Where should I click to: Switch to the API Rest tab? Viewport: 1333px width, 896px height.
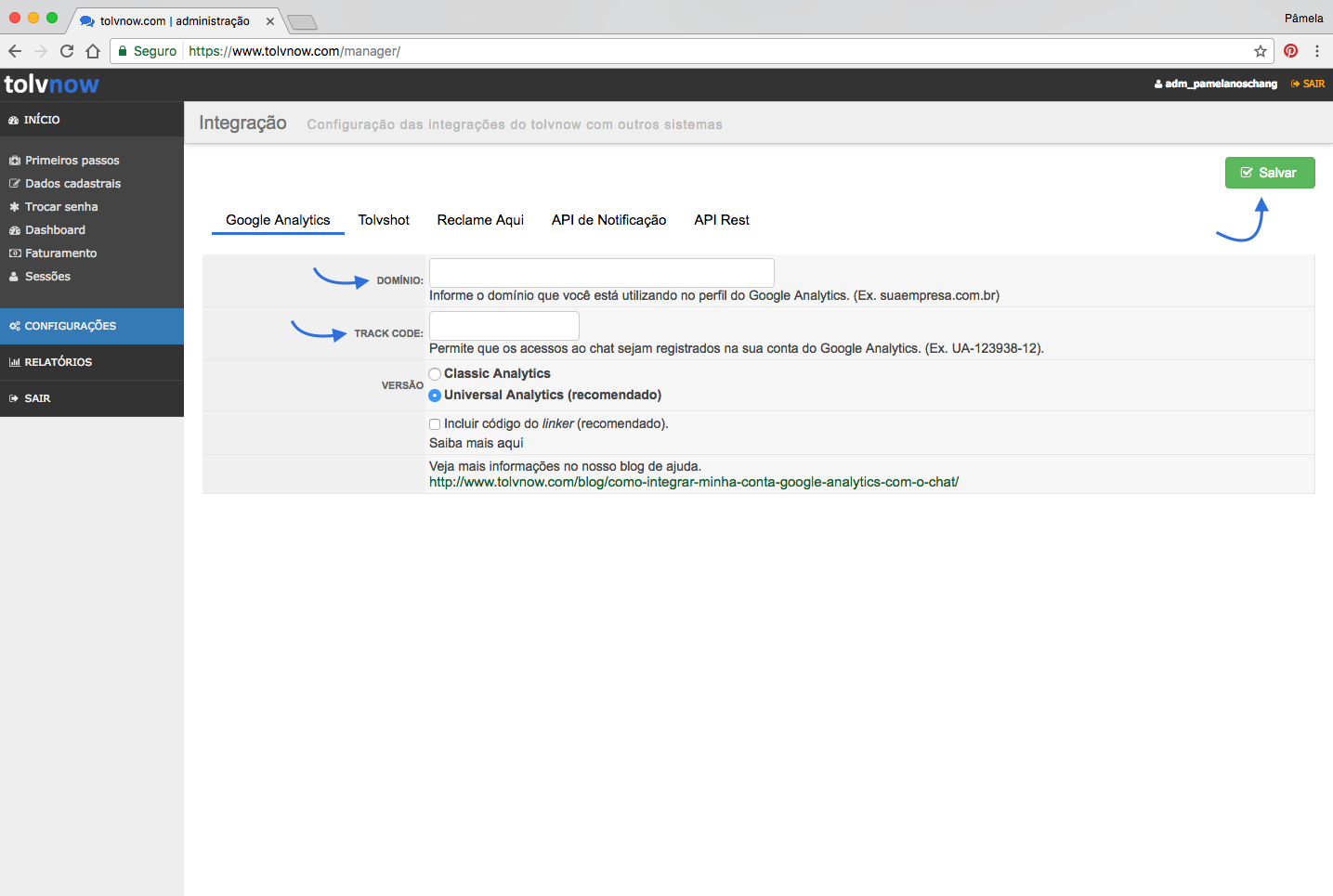pyautogui.click(x=722, y=220)
